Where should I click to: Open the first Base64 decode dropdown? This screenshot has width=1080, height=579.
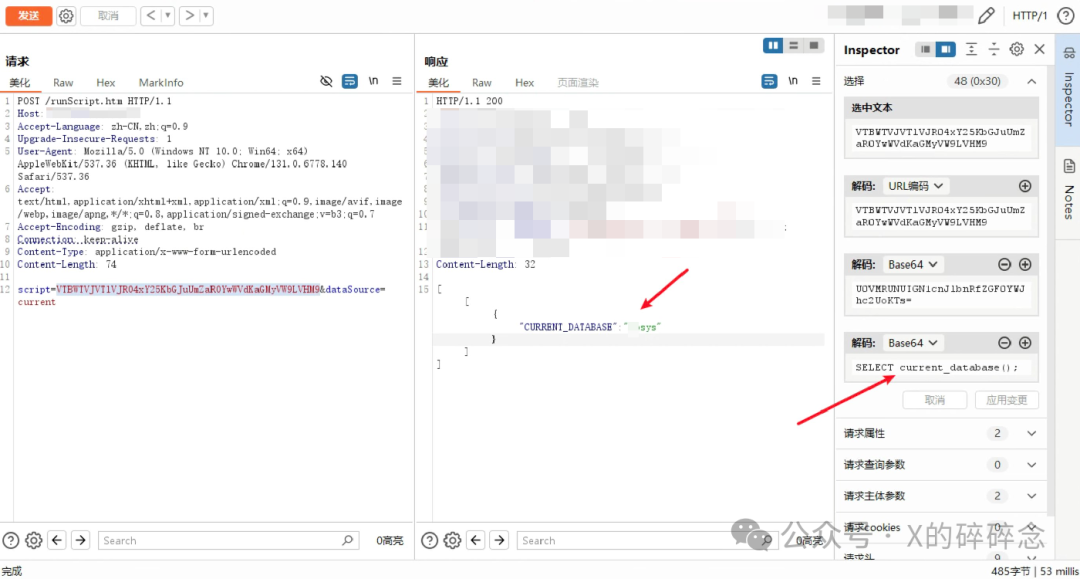point(913,264)
